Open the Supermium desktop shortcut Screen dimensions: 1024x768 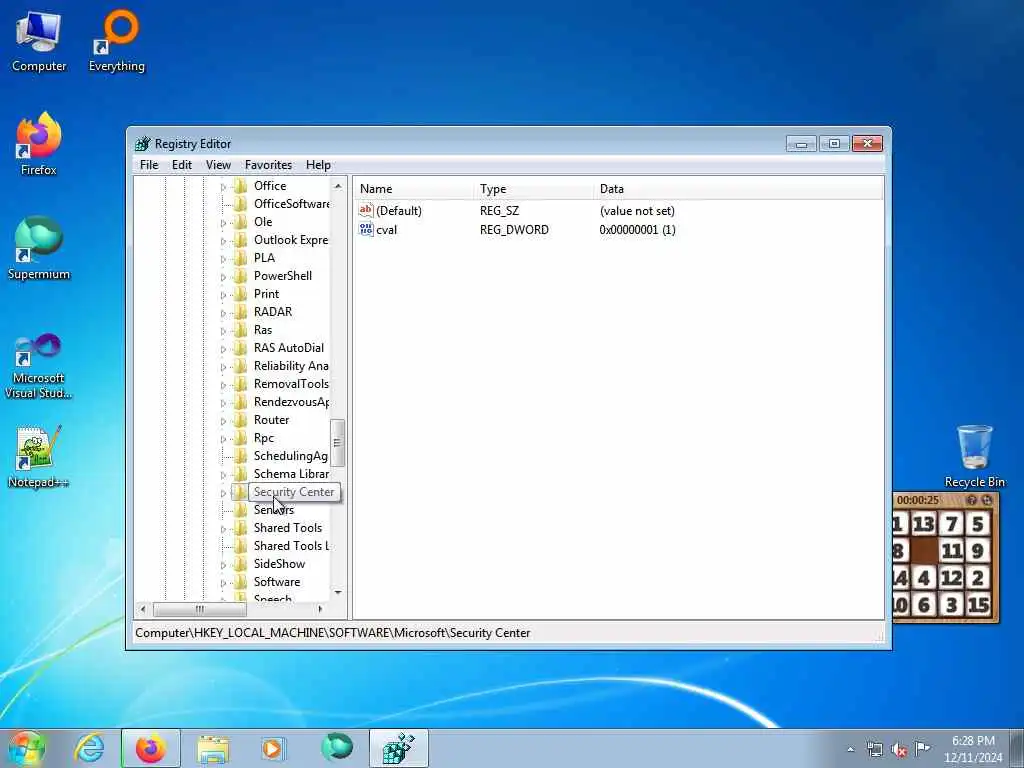click(x=39, y=249)
